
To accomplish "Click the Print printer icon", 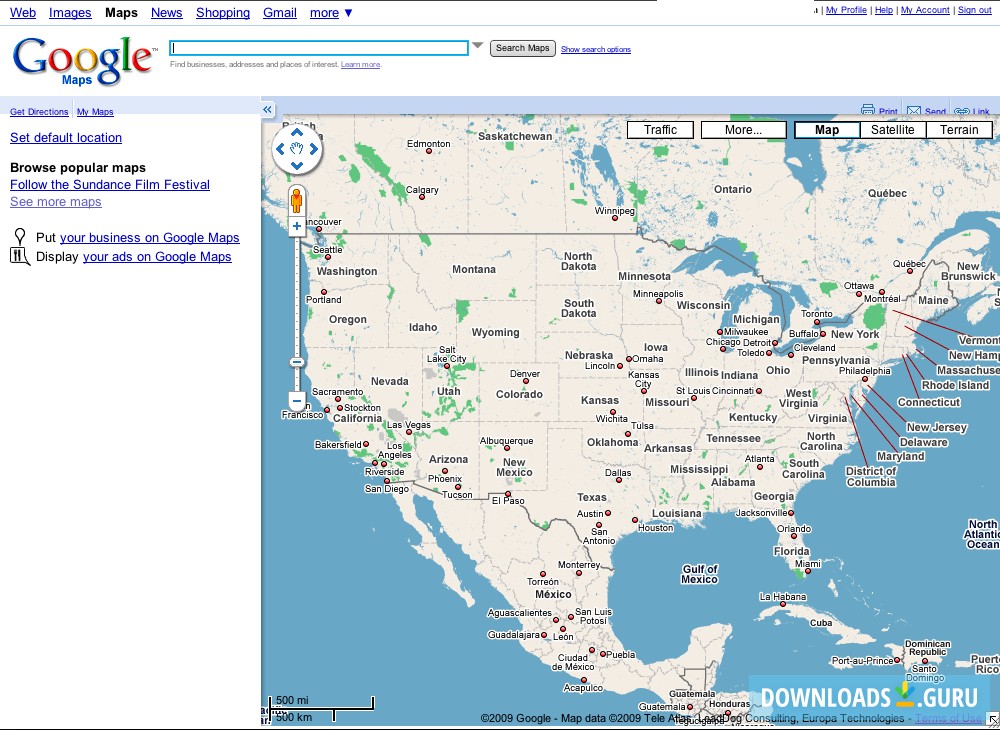I will (867, 110).
